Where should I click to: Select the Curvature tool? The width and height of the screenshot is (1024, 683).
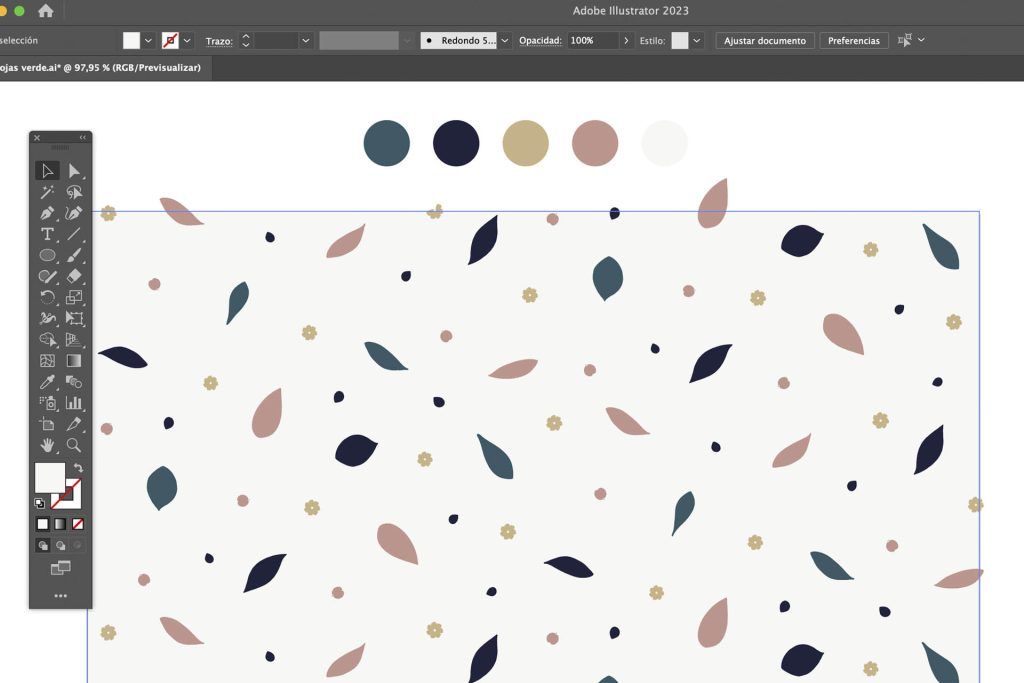pyautogui.click(x=74, y=213)
